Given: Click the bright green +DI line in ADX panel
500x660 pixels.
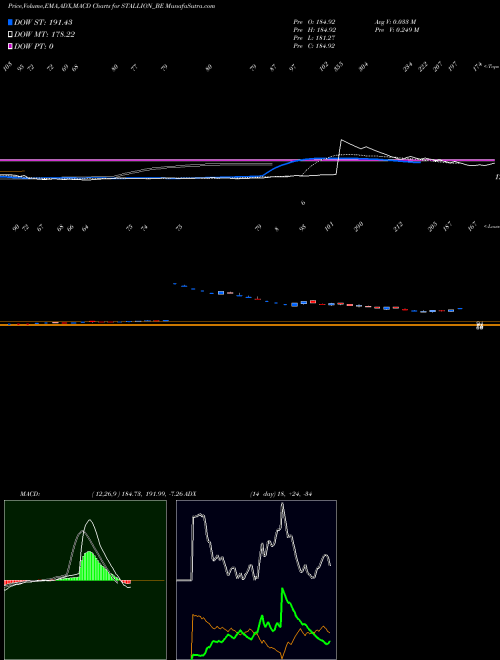Looking at the screenshot, I should pos(283,590).
